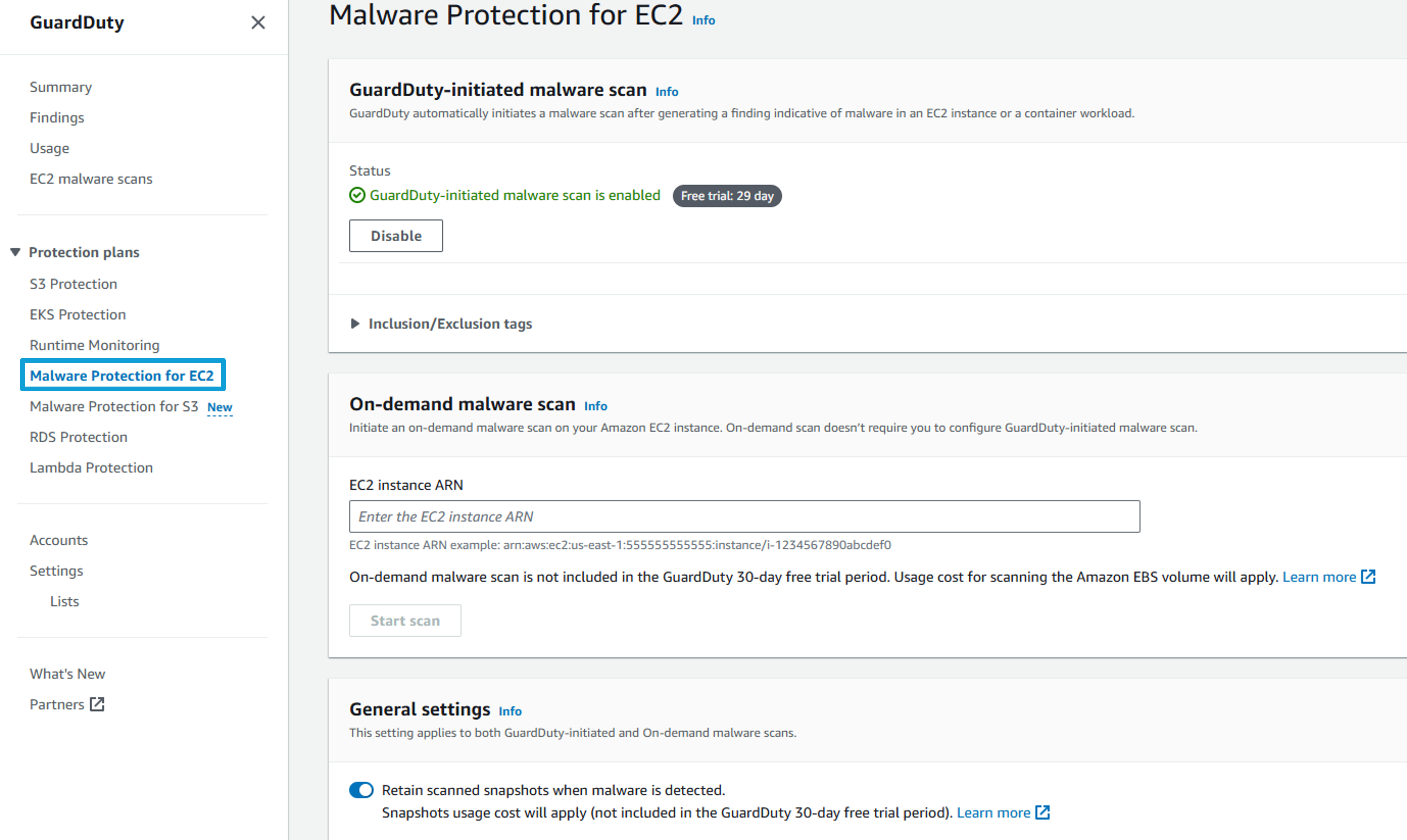Viewport: 1407px width, 840px height.
Task: Click the Start scan button
Action: (405, 620)
